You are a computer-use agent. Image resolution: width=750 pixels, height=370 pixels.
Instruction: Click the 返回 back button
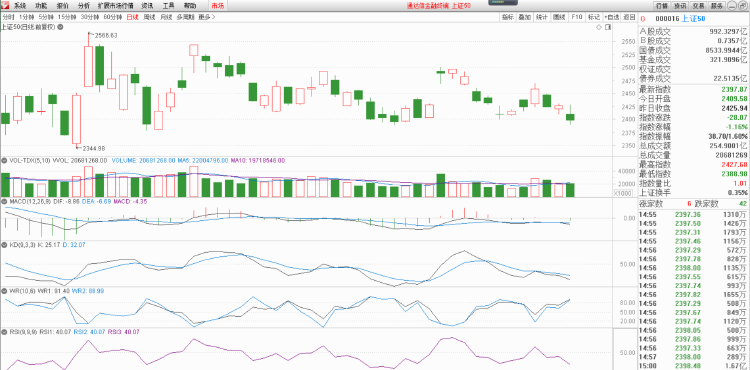point(629,17)
